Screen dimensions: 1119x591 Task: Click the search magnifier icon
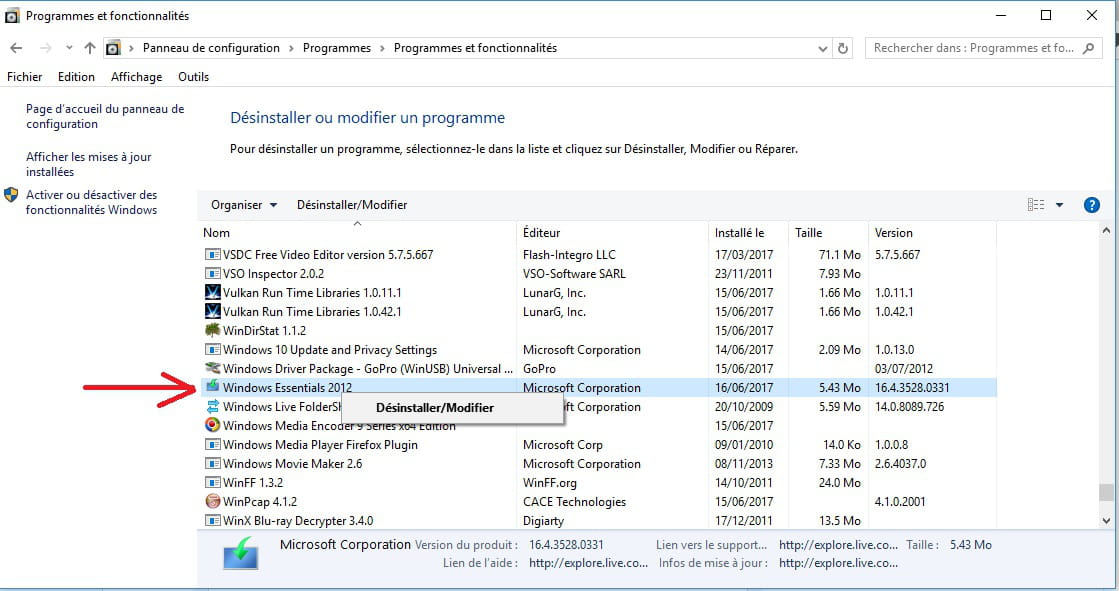click(1088, 48)
